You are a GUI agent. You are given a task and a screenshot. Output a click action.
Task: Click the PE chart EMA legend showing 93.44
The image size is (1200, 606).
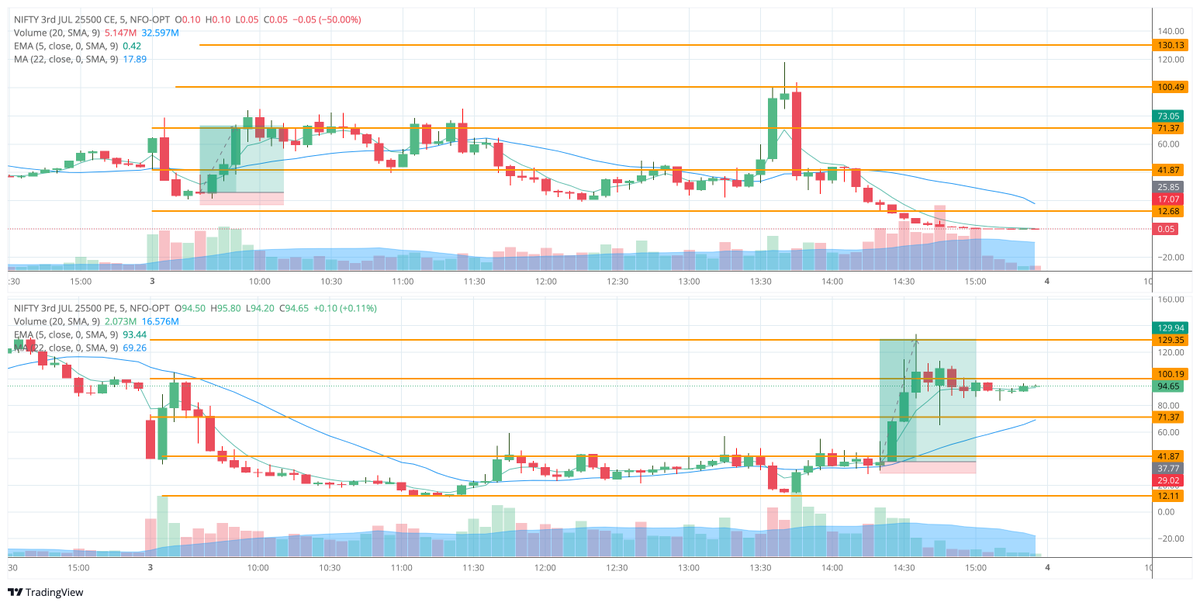coord(80,334)
